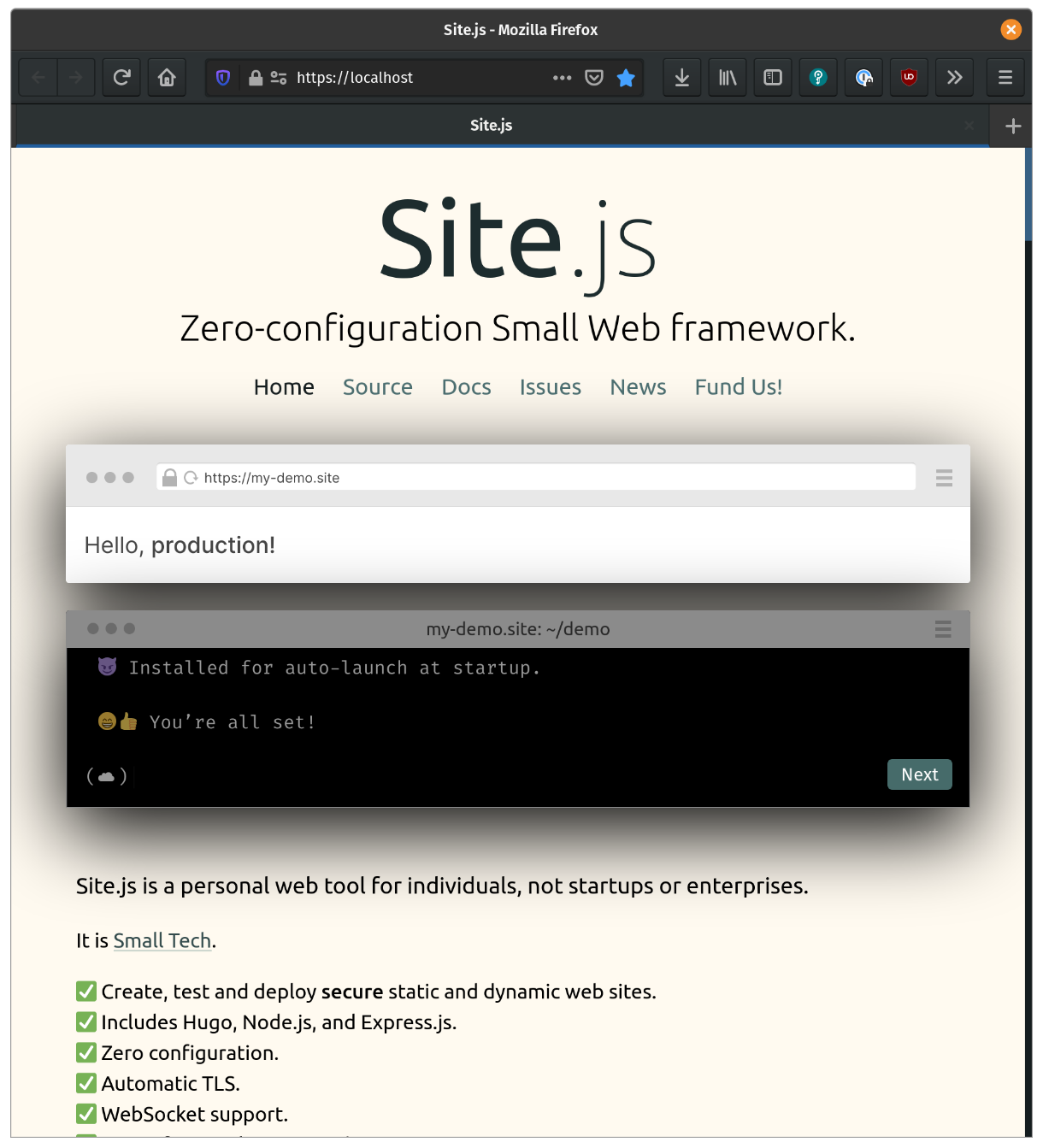Image resolution: width=1043 pixels, height=1148 pixels.
Task: Click the padlock site security icon
Action: pos(255,78)
